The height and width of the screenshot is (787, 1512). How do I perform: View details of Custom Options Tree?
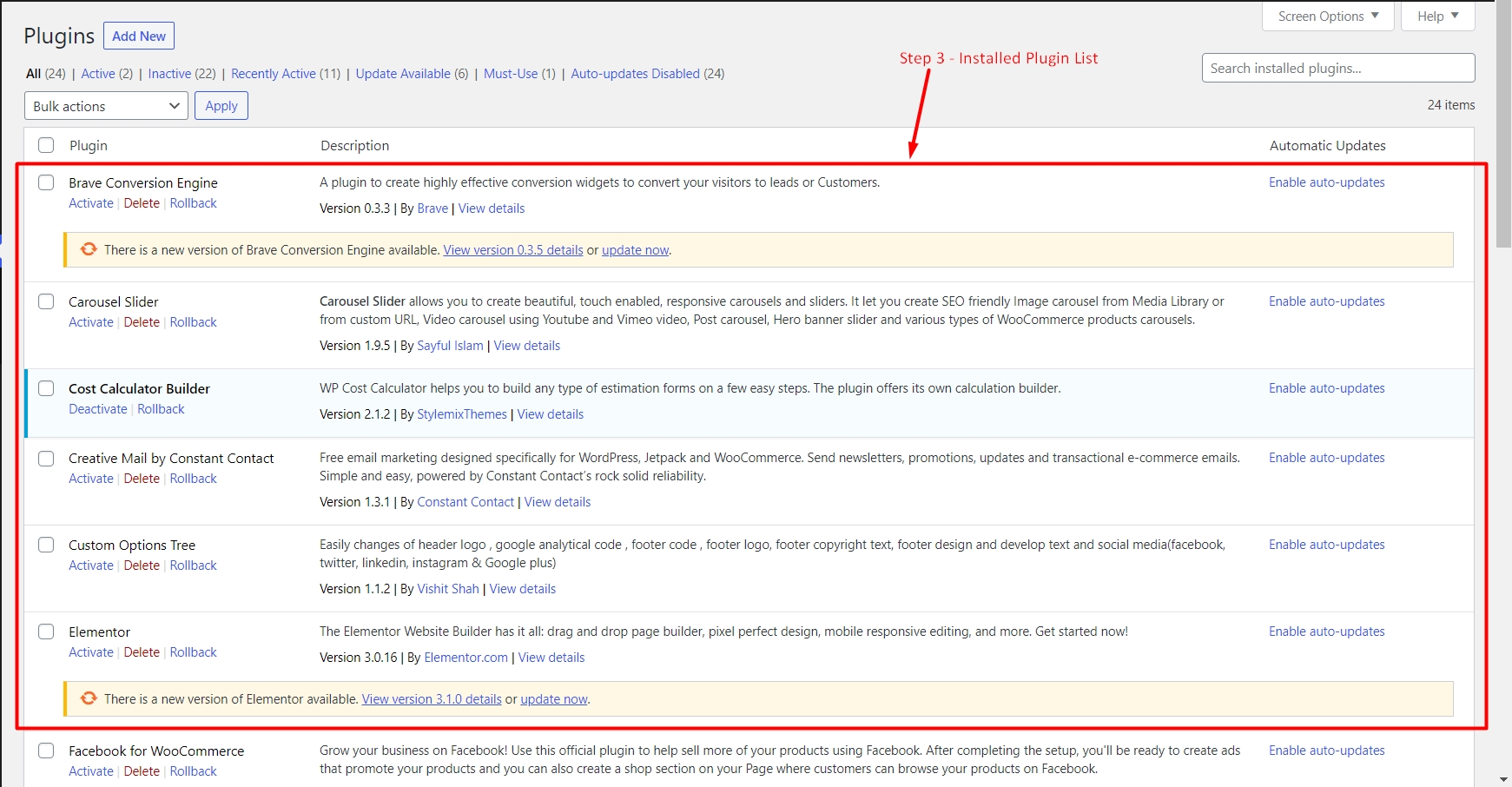click(522, 589)
